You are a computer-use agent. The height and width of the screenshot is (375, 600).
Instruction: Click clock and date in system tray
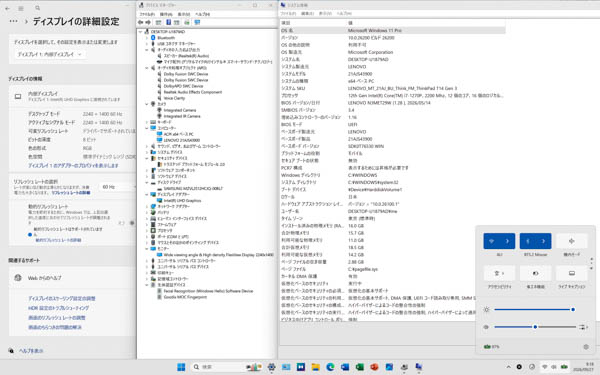coord(585,367)
